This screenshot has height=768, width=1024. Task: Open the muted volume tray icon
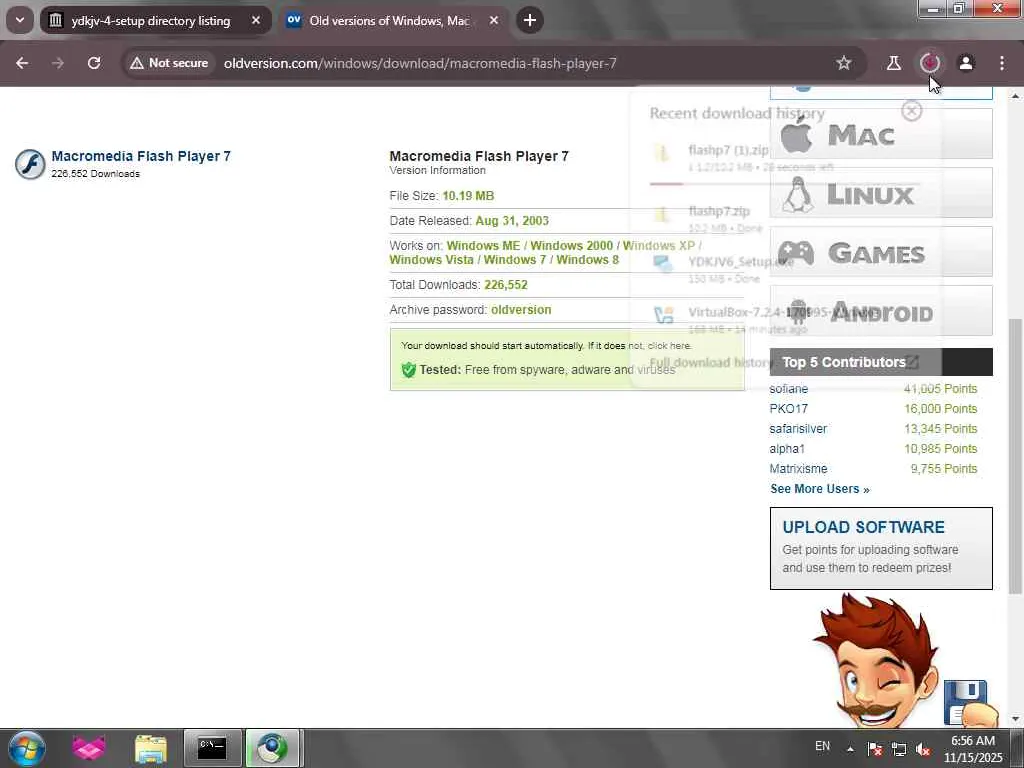coord(923,749)
